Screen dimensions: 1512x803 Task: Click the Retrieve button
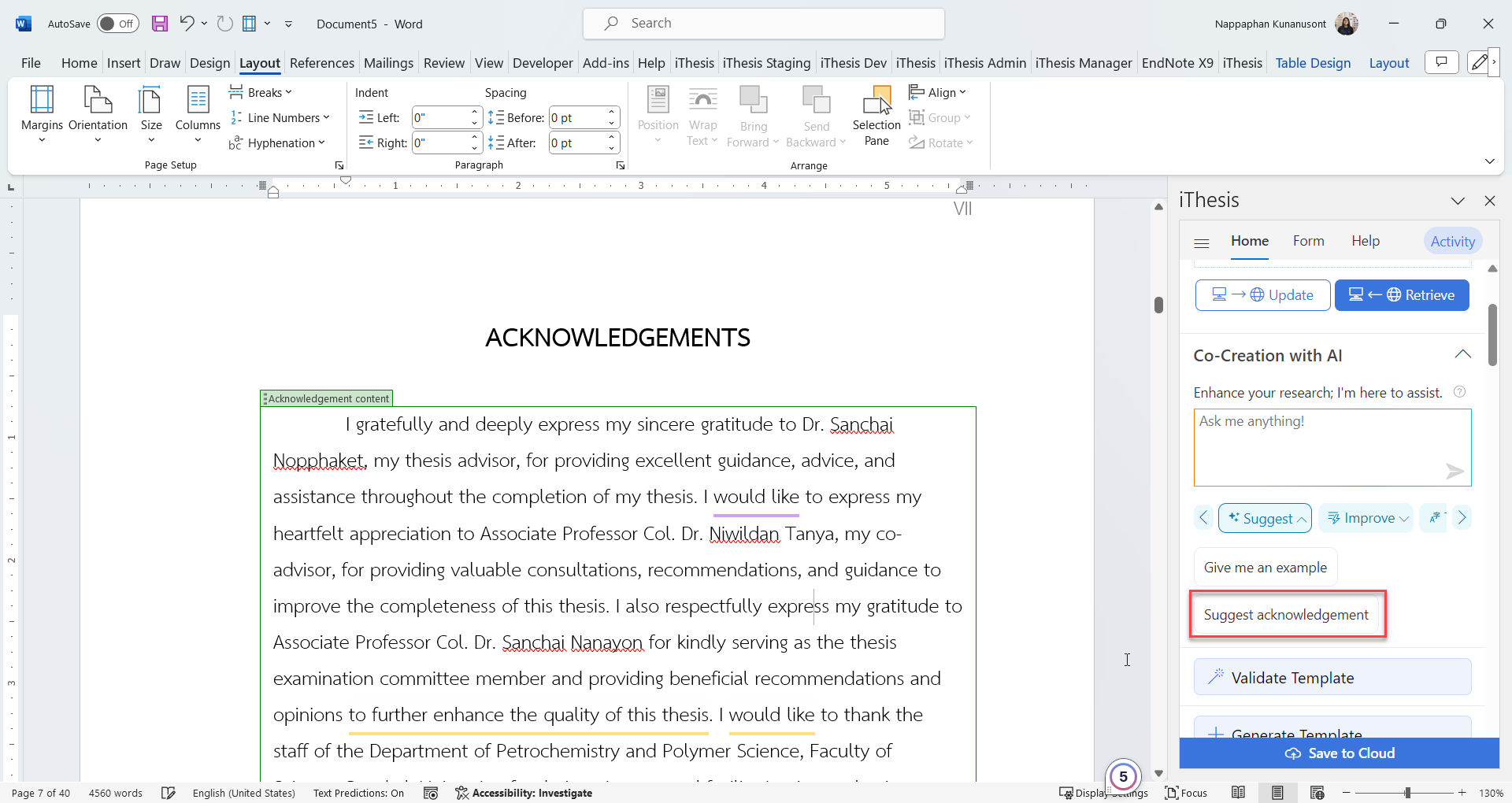pos(1402,295)
